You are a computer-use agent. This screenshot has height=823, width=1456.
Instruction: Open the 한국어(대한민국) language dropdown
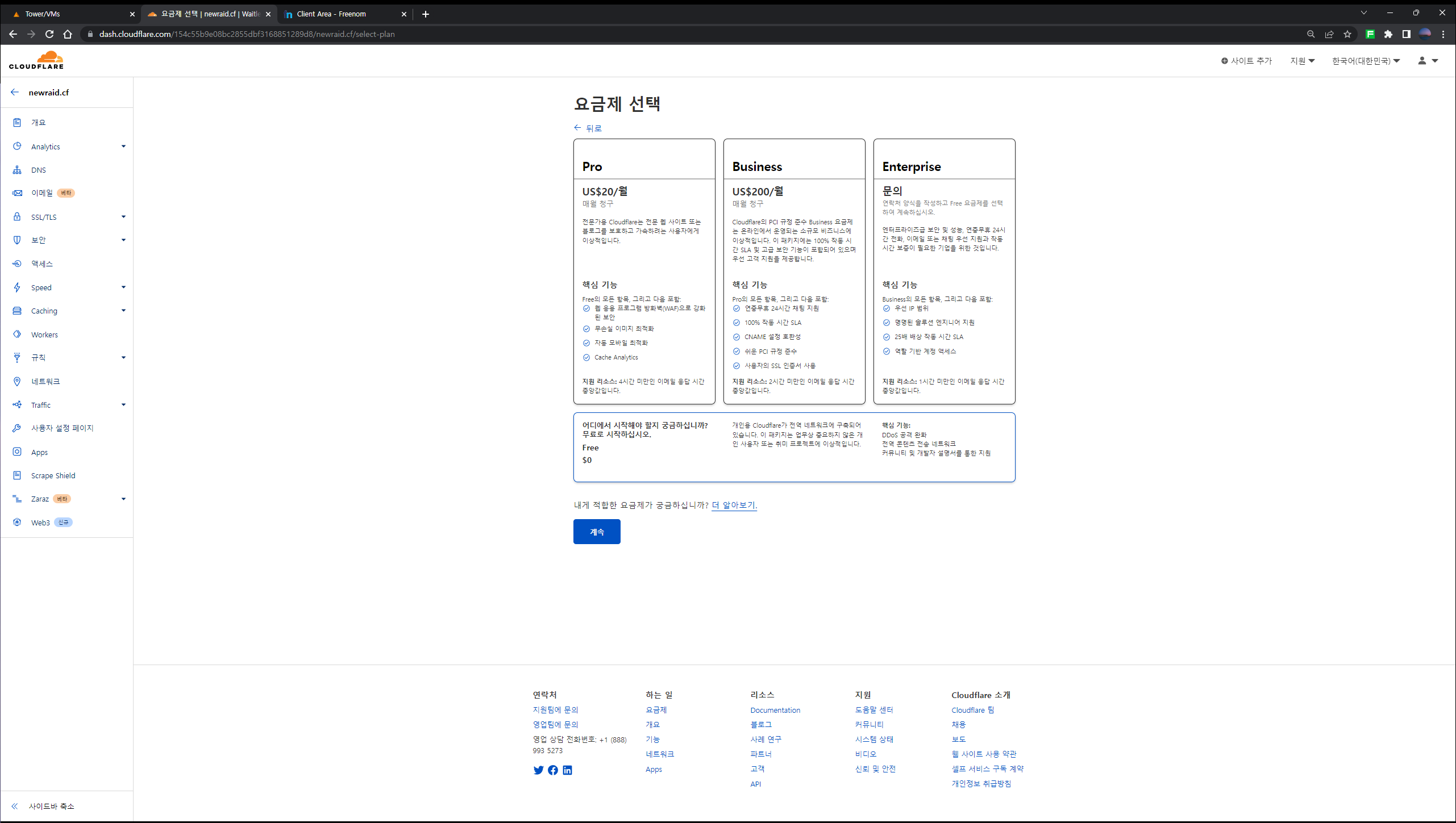[1366, 61]
